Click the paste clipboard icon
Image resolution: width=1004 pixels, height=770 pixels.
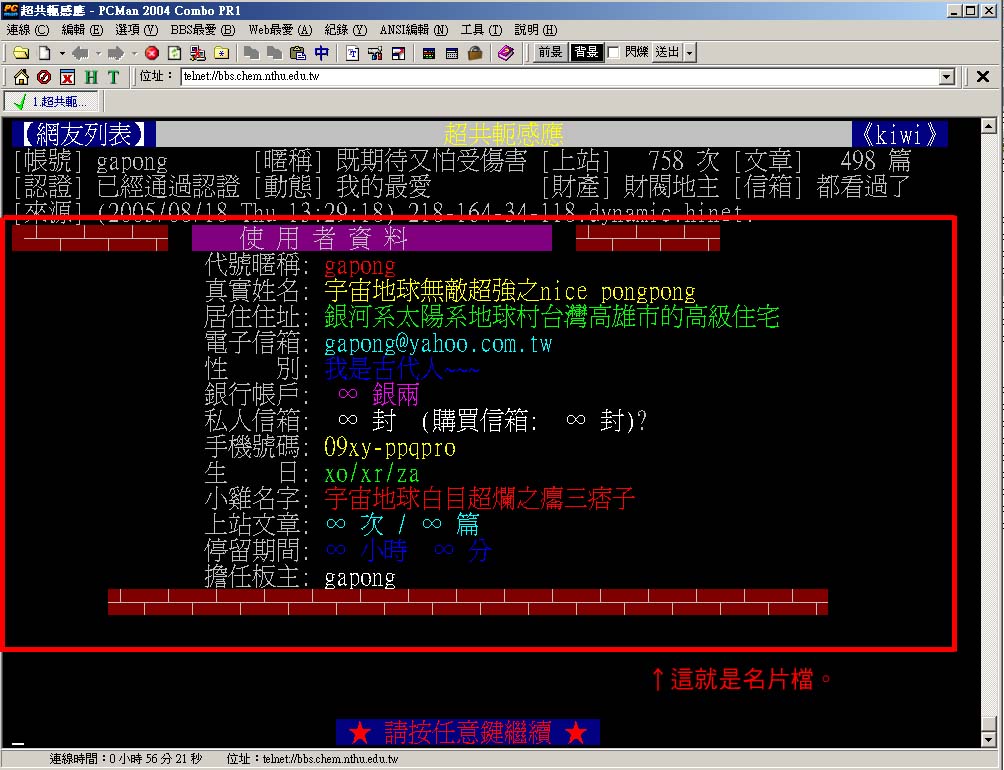pyautogui.click(x=297, y=53)
